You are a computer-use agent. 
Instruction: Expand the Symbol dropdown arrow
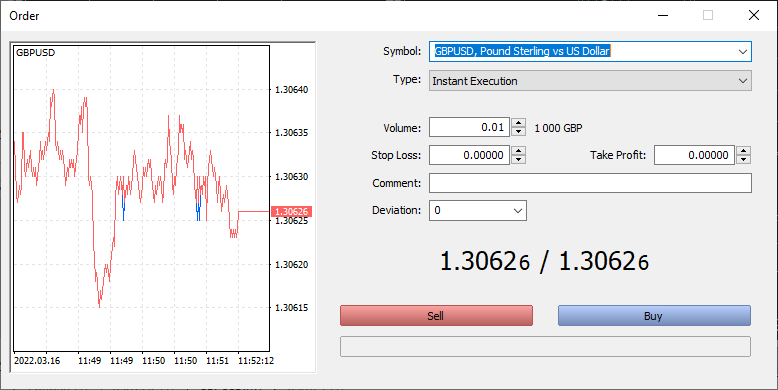click(743, 52)
